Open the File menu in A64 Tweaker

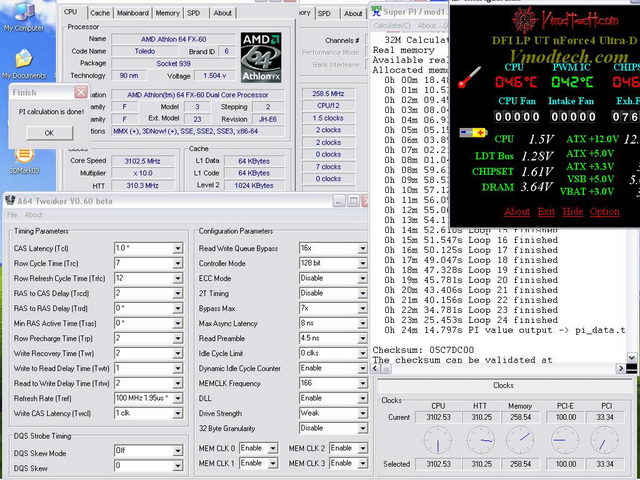(x=12, y=215)
